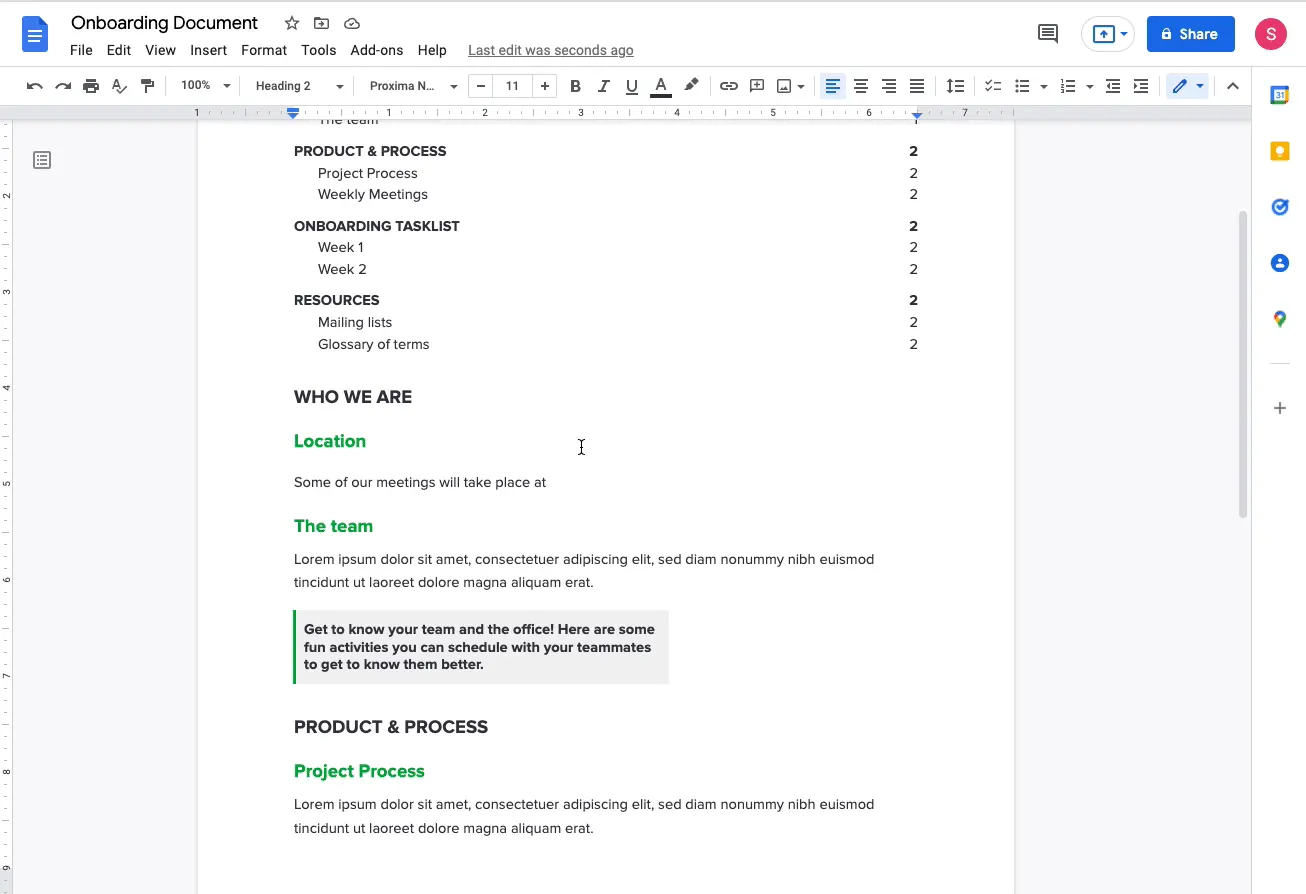Screen dimensions: 1306x894
Task: Open 'Last edit was seconds ago' link
Action: [550, 50]
